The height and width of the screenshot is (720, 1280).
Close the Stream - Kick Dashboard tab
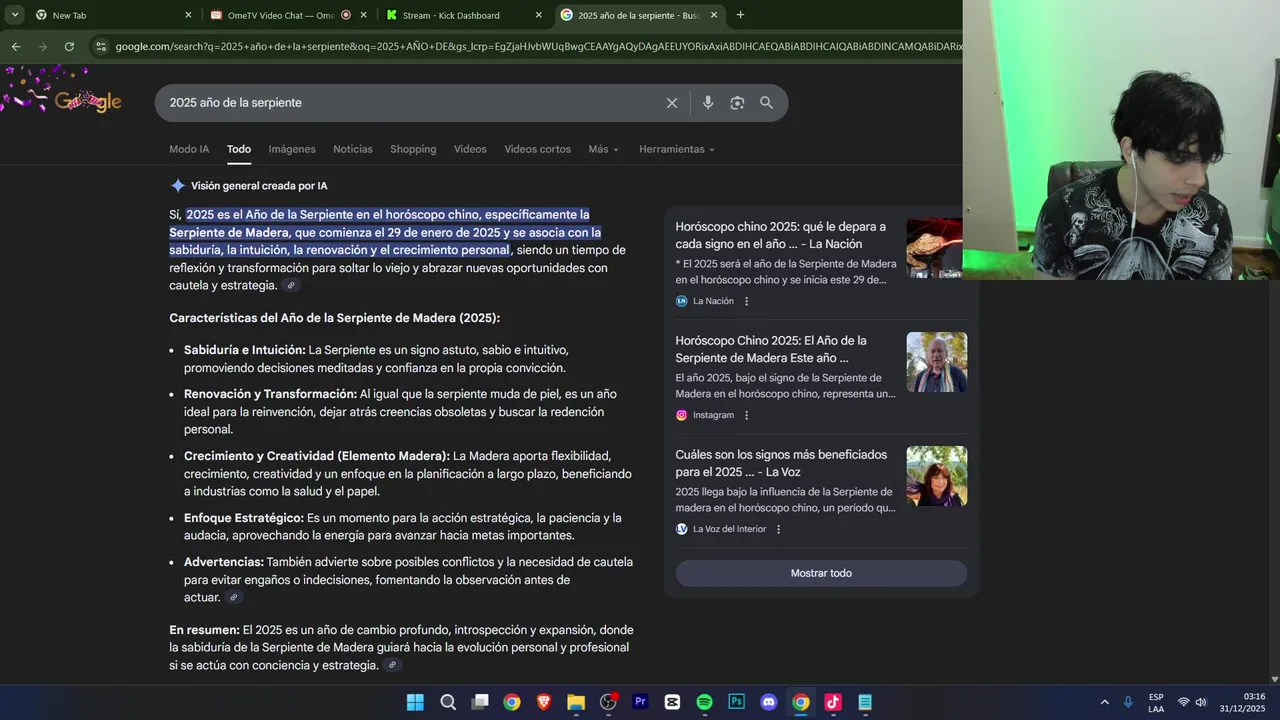tap(539, 15)
